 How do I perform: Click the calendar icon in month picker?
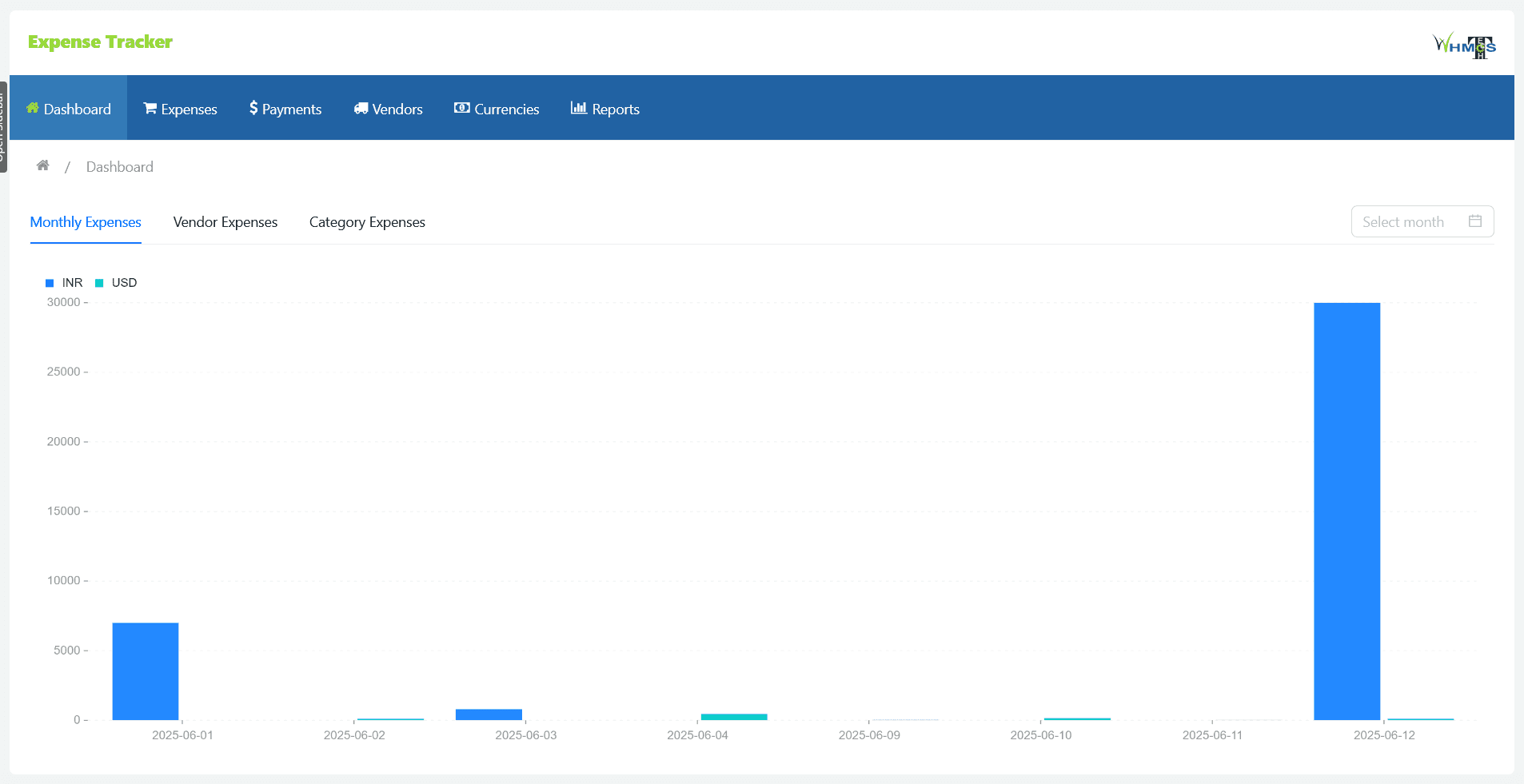click(1475, 221)
